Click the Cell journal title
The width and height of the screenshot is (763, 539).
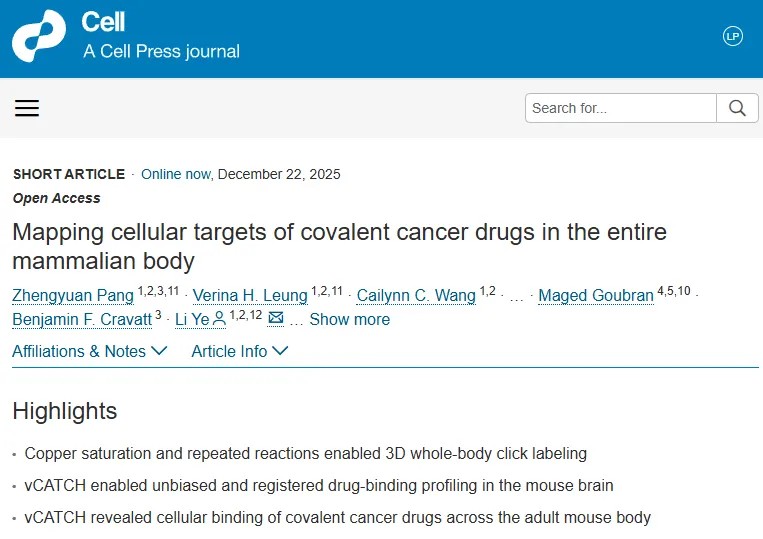pyautogui.click(x=103, y=22)
